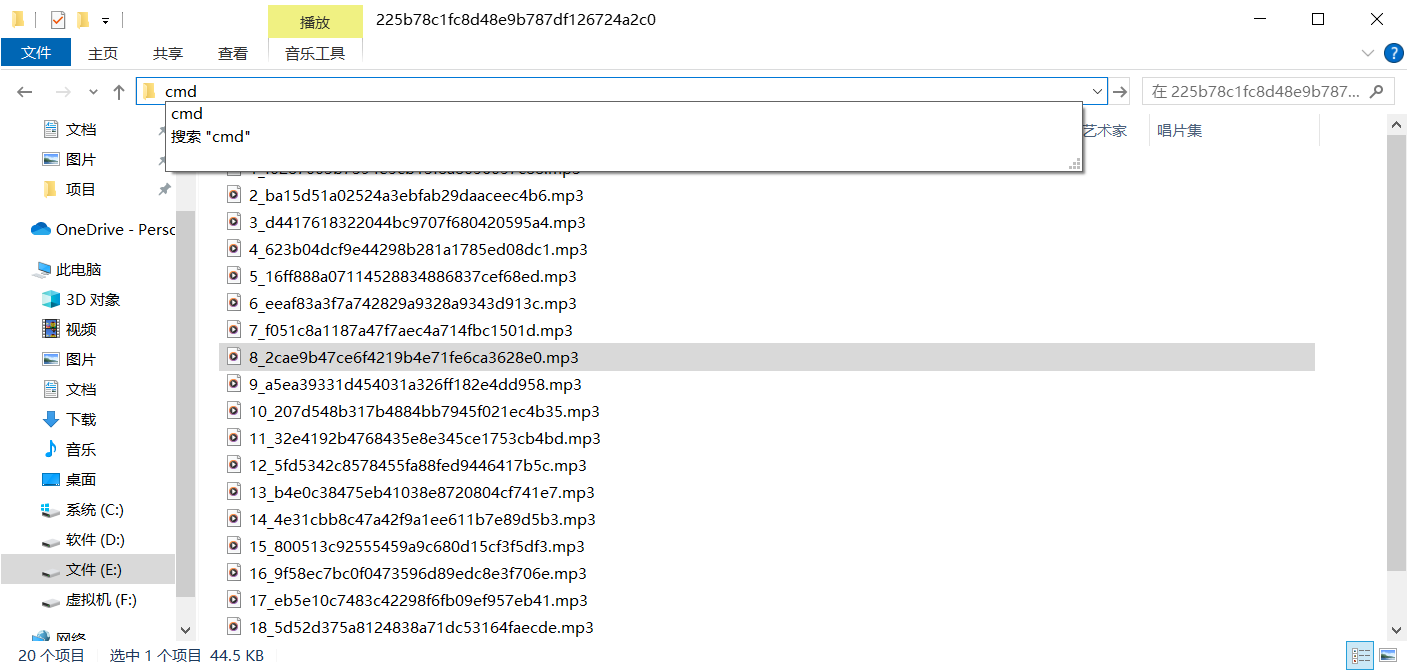The height and width of the screenshot is (671, 1408).
Task: Open the address bar history dropdown
Action: click(1097, 91)
